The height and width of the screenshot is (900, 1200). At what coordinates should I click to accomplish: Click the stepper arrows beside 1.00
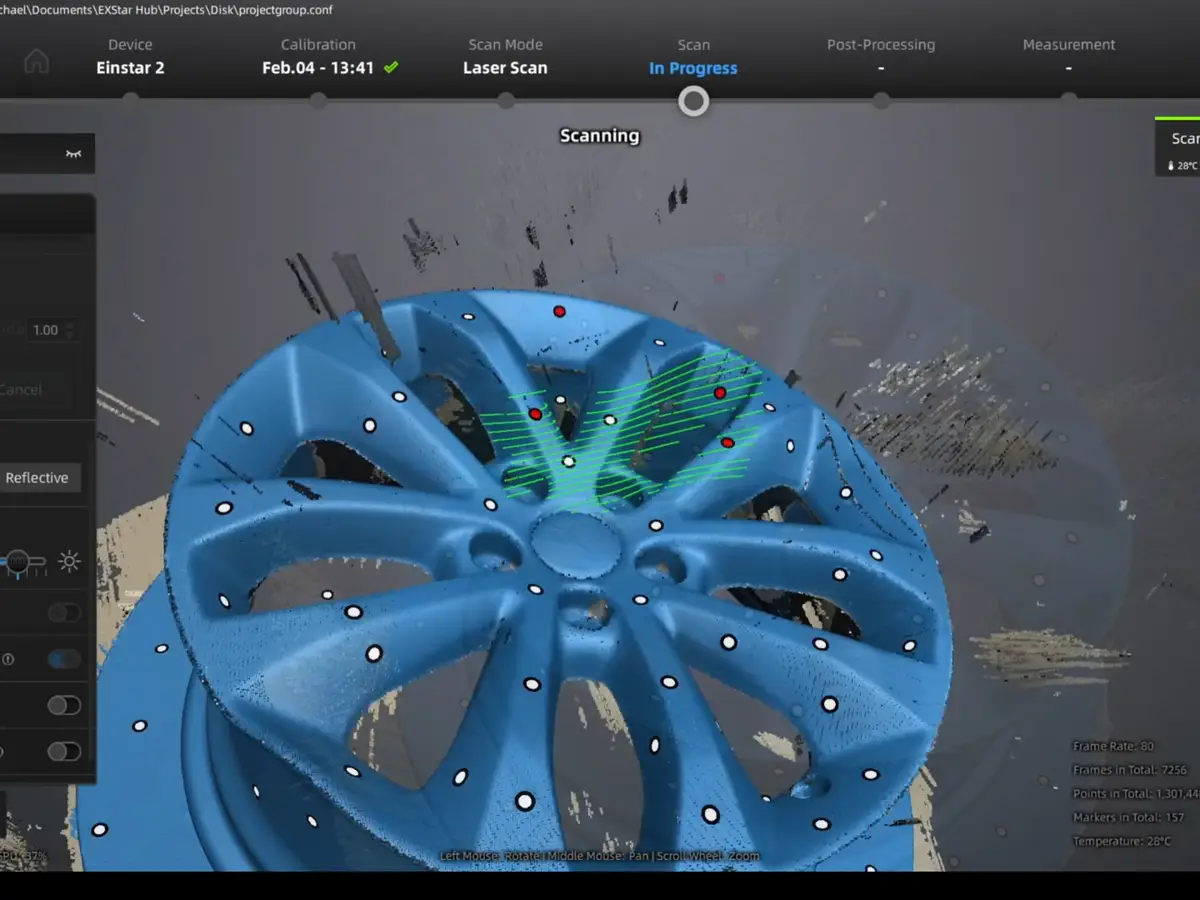pos(70,330)
